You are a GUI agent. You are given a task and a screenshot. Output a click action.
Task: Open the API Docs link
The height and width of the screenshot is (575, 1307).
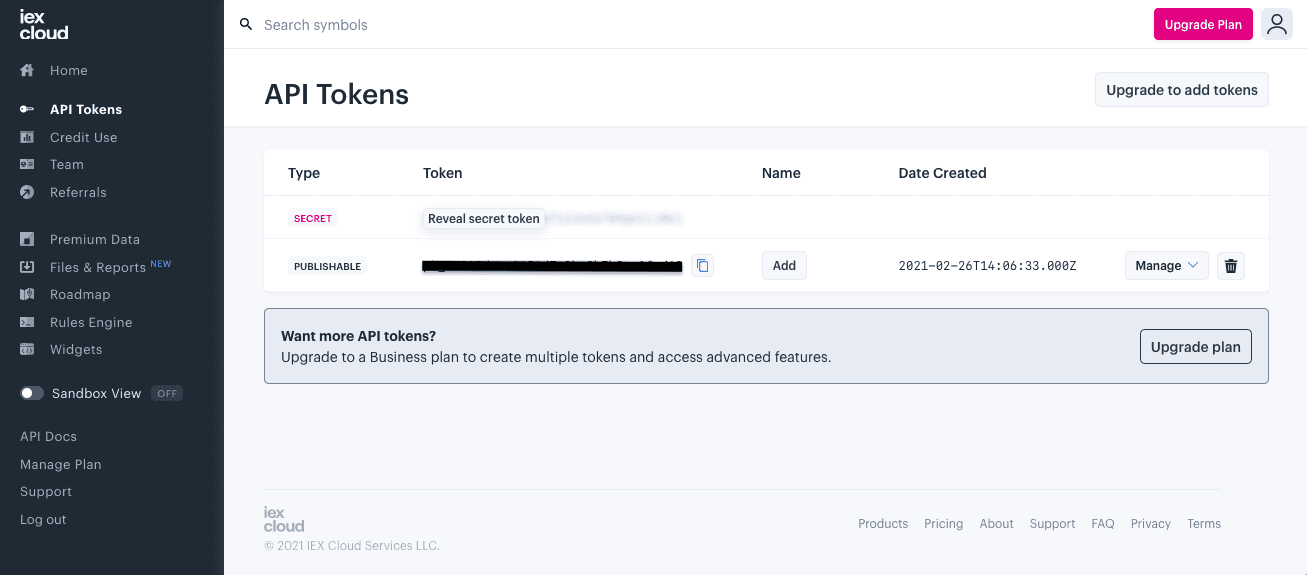tap(48, 437)
